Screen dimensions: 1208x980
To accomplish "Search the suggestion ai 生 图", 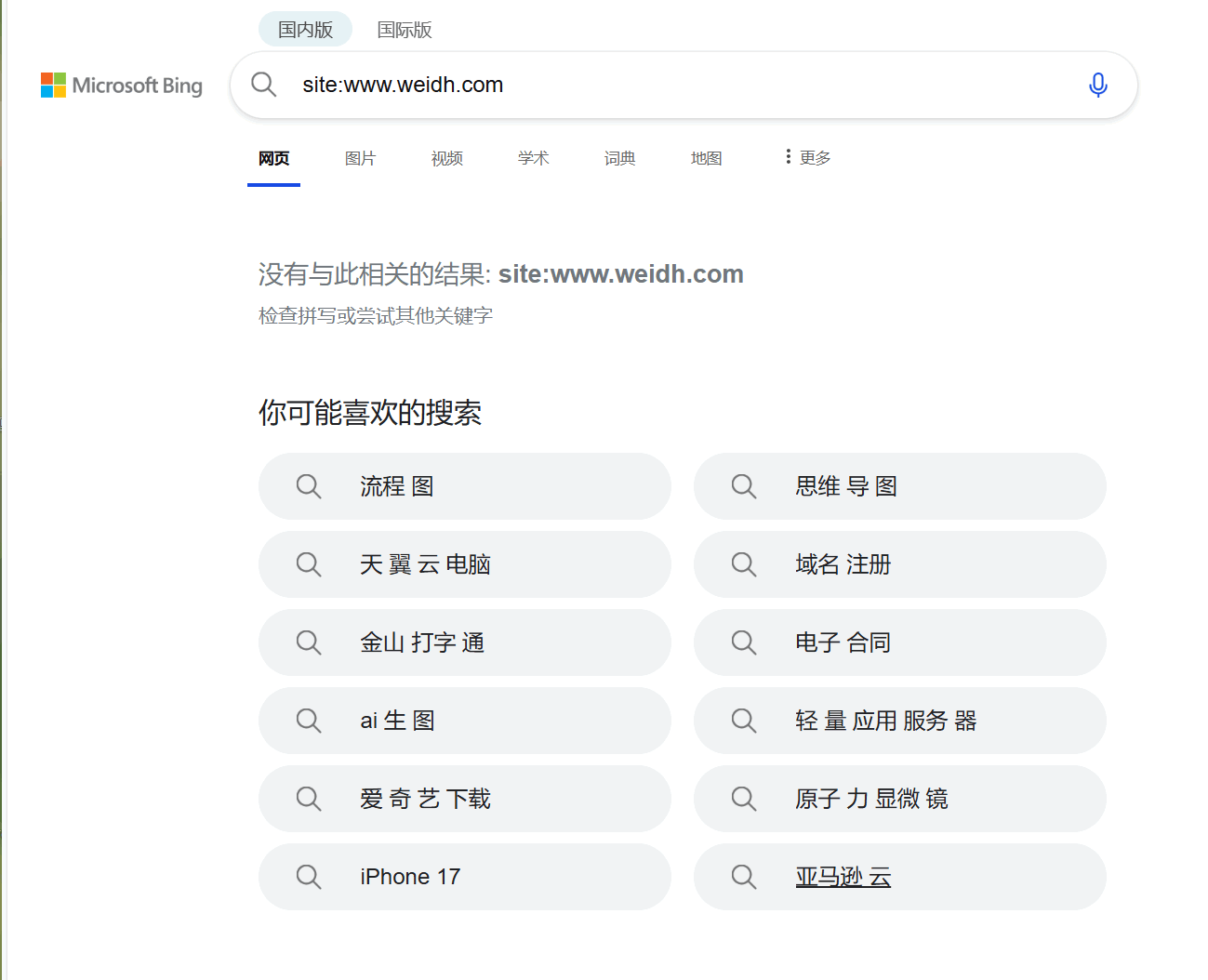I will point(465,721).
